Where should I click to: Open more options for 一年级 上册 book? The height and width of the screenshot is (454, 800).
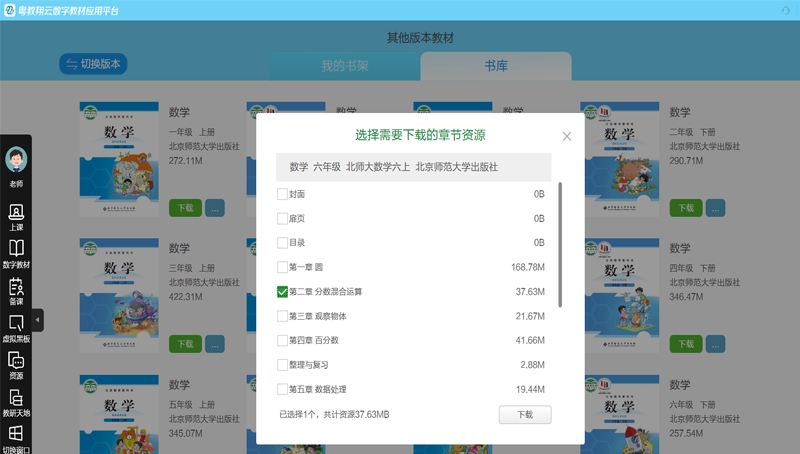point(215,208)
